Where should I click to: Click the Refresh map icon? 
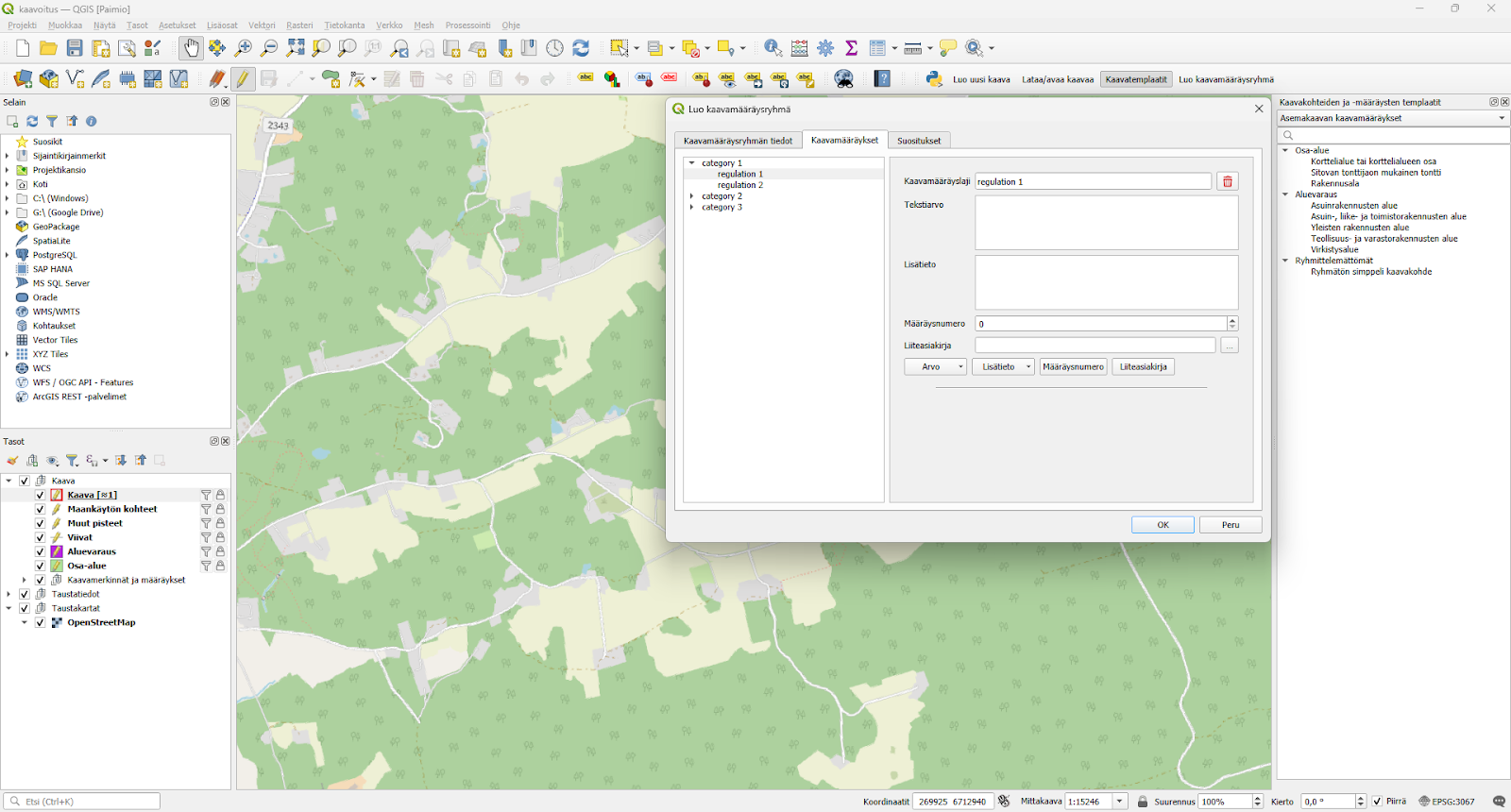pyautogui.click(x=581, y=48)
